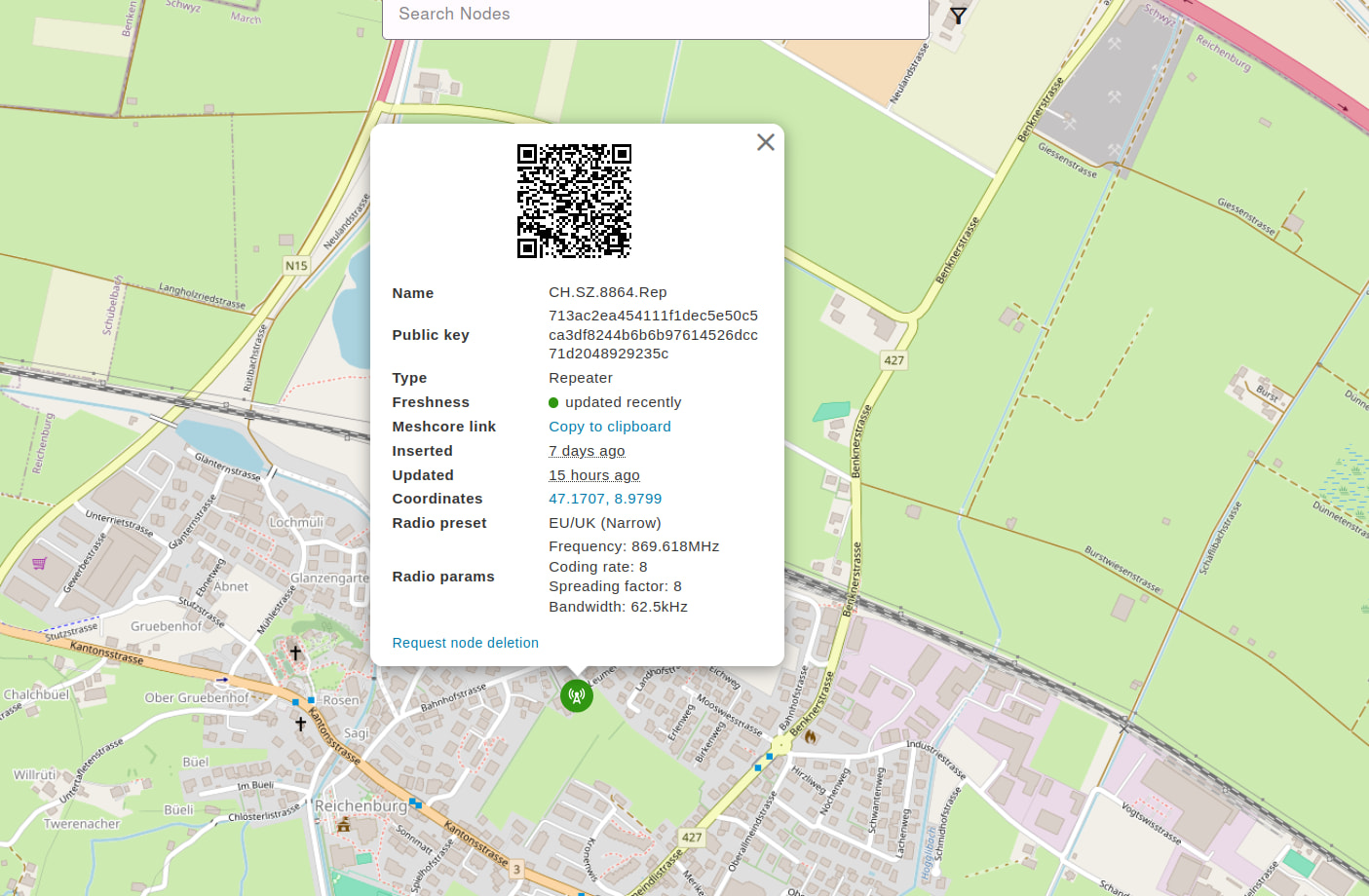Click the node QR code image
1369x896 pixels.
[574, 202]
